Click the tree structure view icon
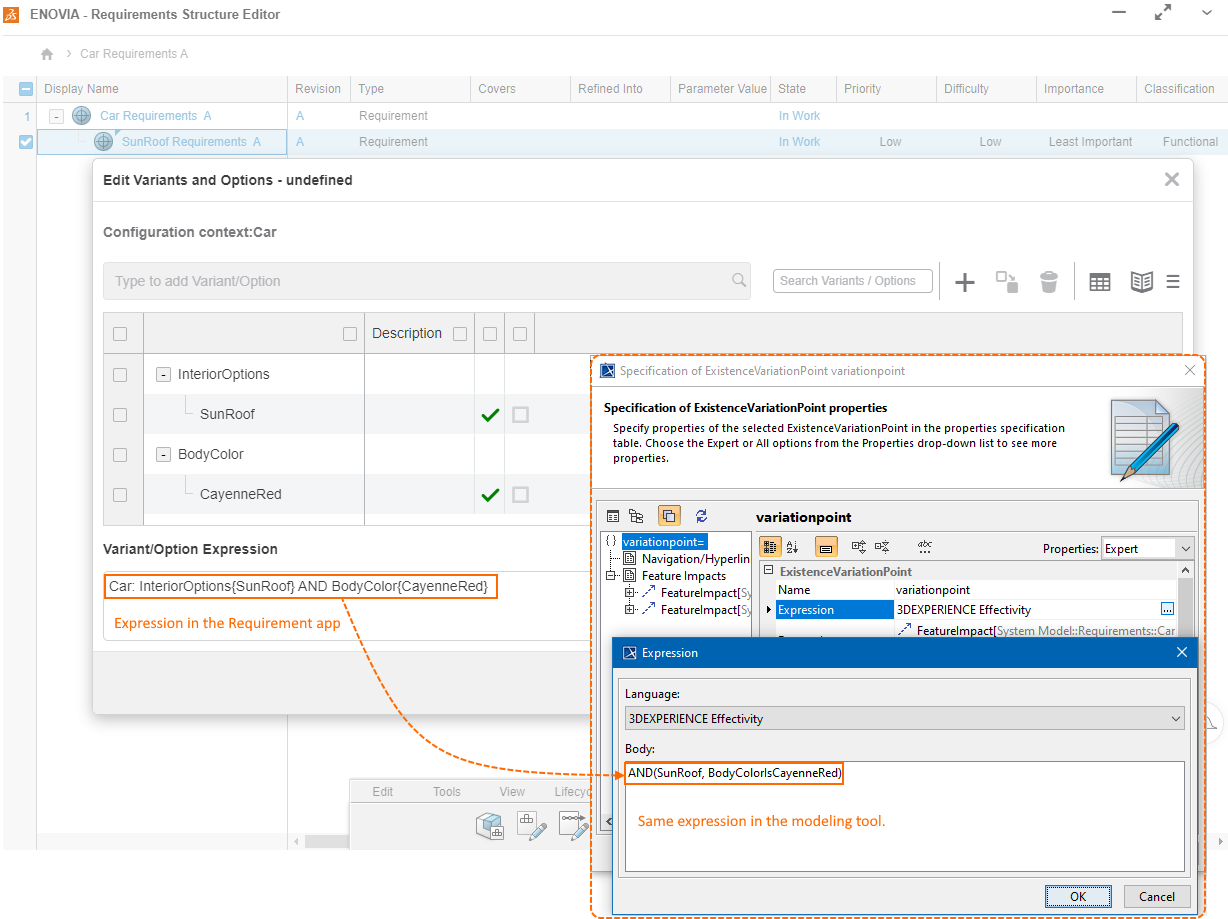The height and width of the screenshot is (919, 1228). click(x=636, y=516)
